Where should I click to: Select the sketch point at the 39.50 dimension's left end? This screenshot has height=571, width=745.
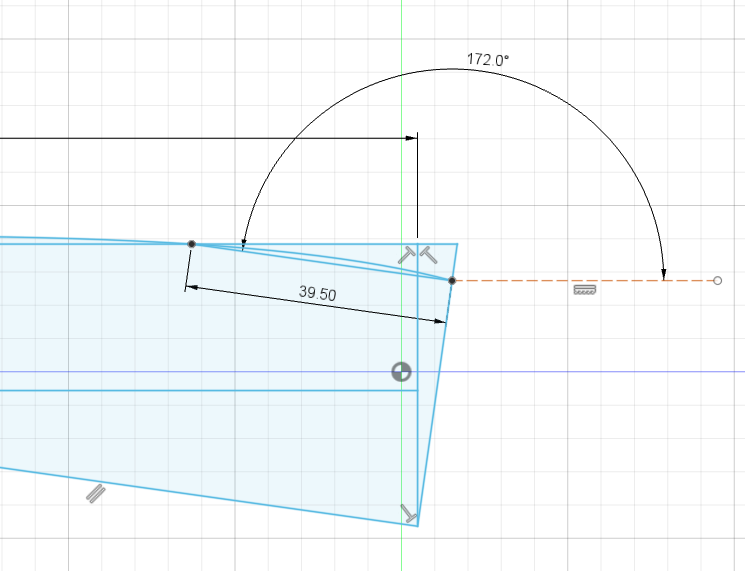pyautogui.click(x=191, y=244)
